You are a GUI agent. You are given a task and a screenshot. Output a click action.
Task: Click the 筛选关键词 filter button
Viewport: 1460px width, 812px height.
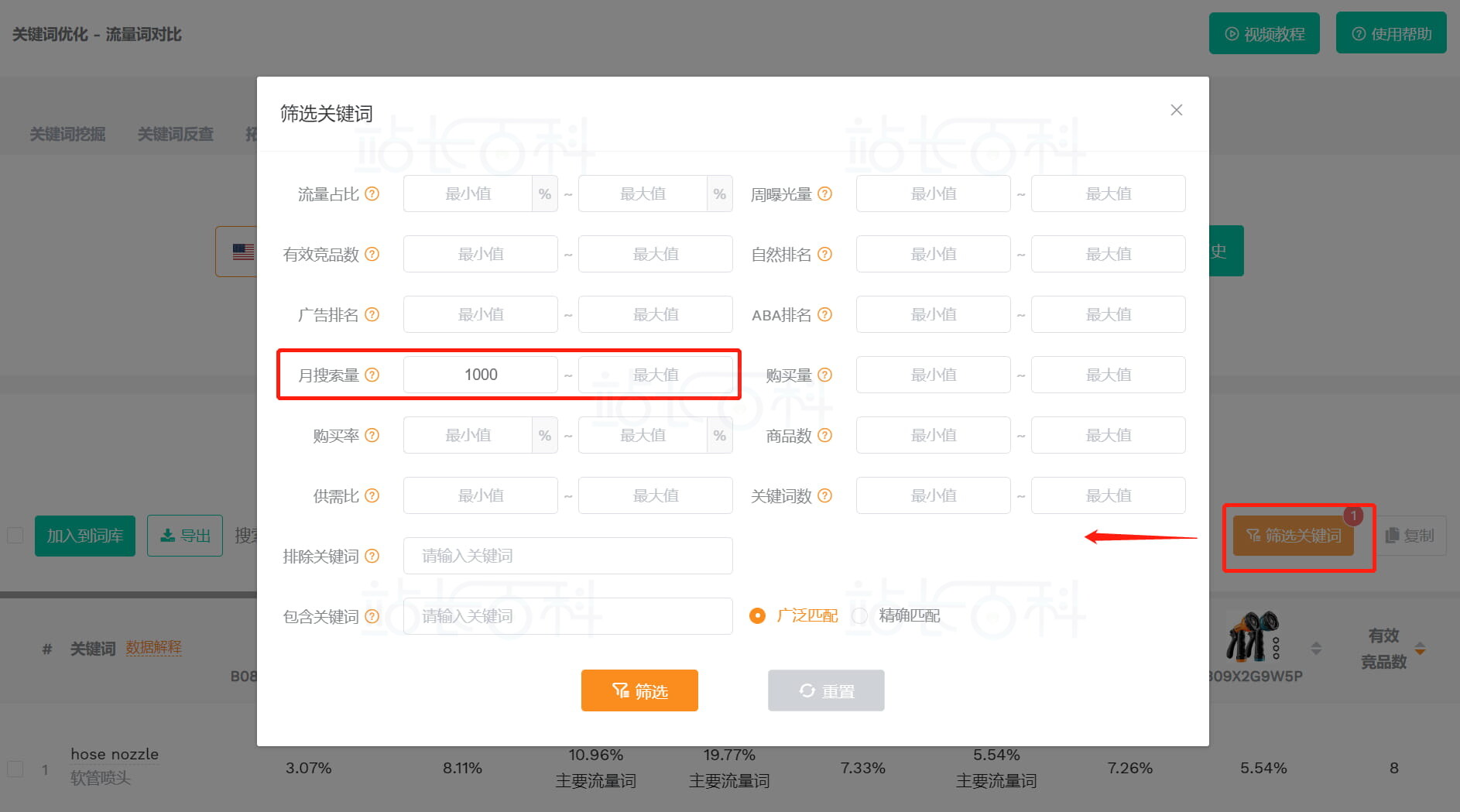tap(1294, 536)
